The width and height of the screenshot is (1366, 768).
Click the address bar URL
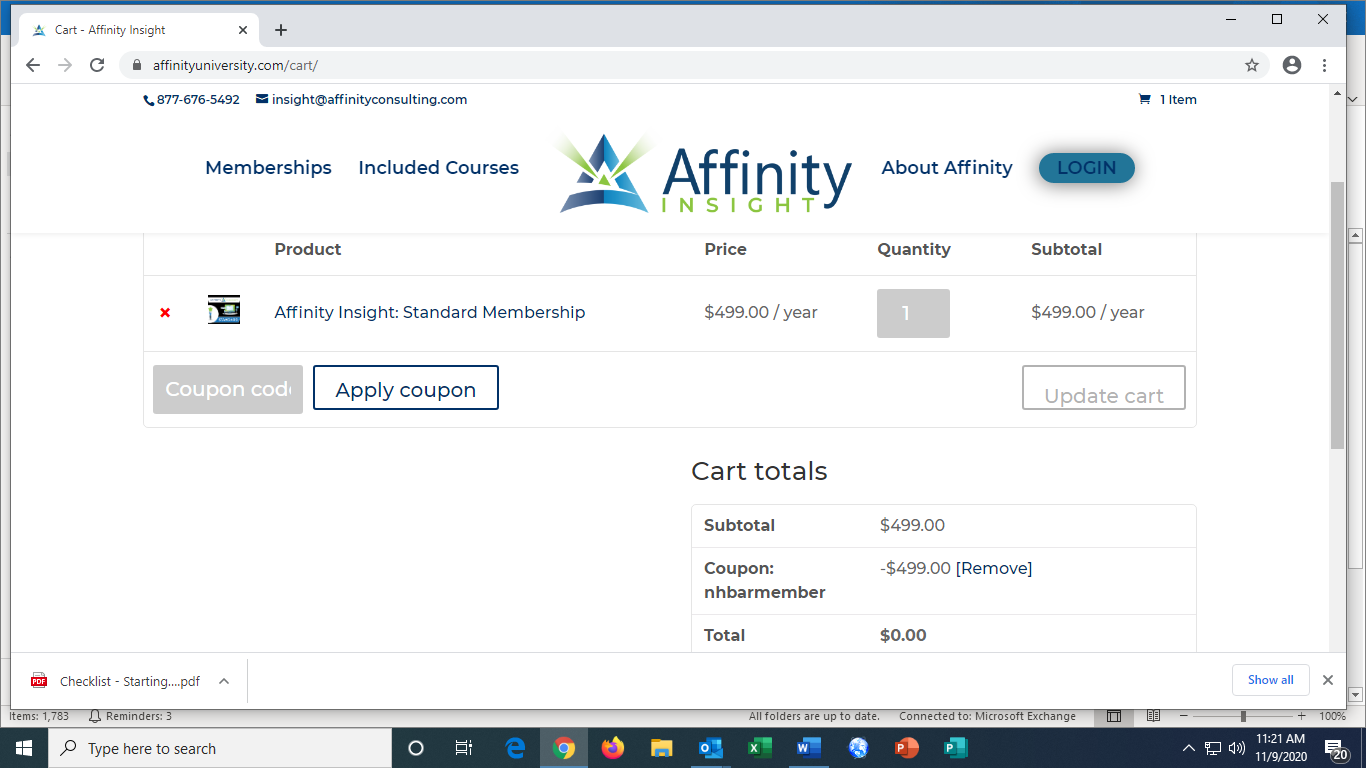[x=235, y=65]
